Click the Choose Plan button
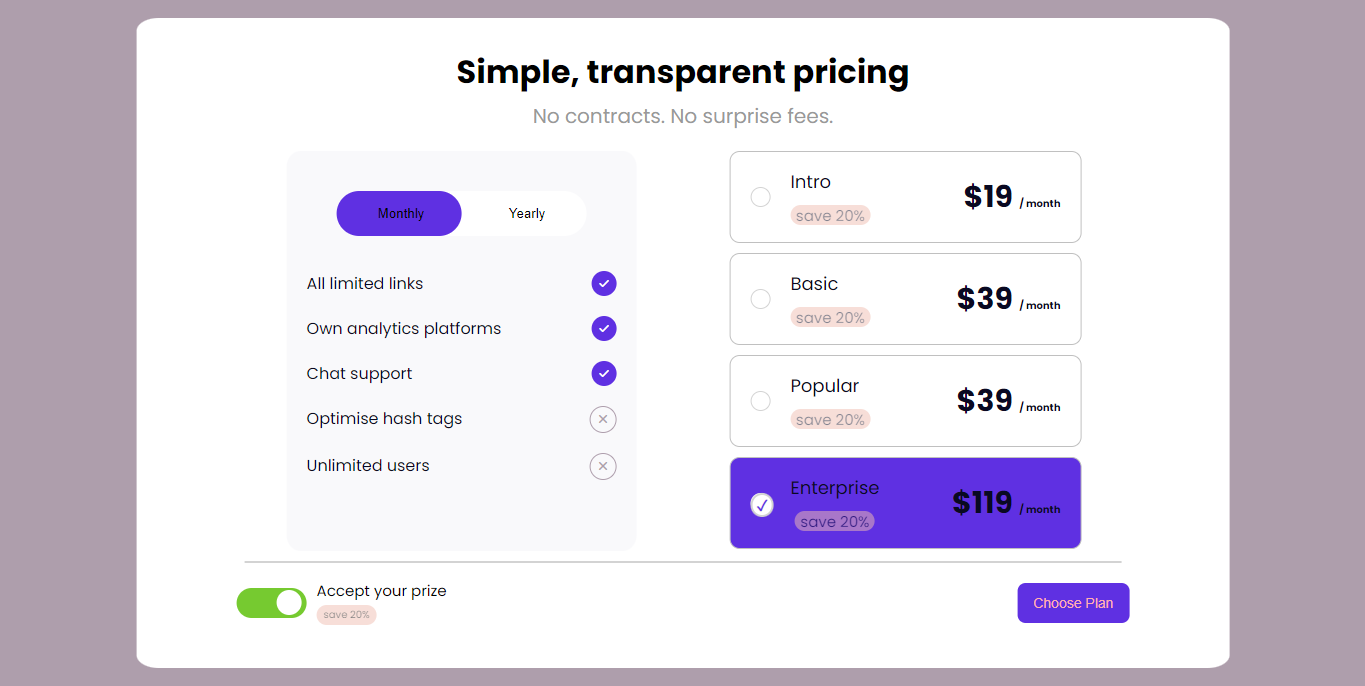The height and width of the screenshot is (686, 1365). click(1073, 603)
